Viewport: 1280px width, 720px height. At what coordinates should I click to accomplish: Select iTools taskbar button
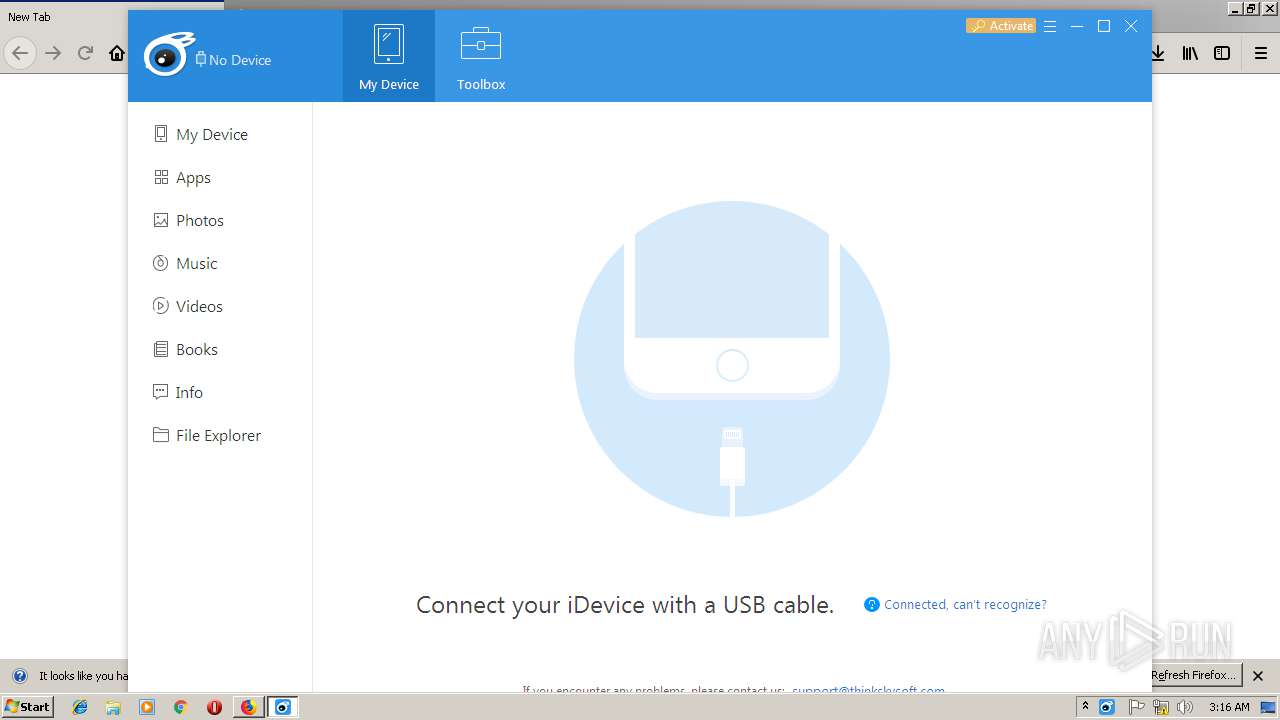tap(284, 707)
